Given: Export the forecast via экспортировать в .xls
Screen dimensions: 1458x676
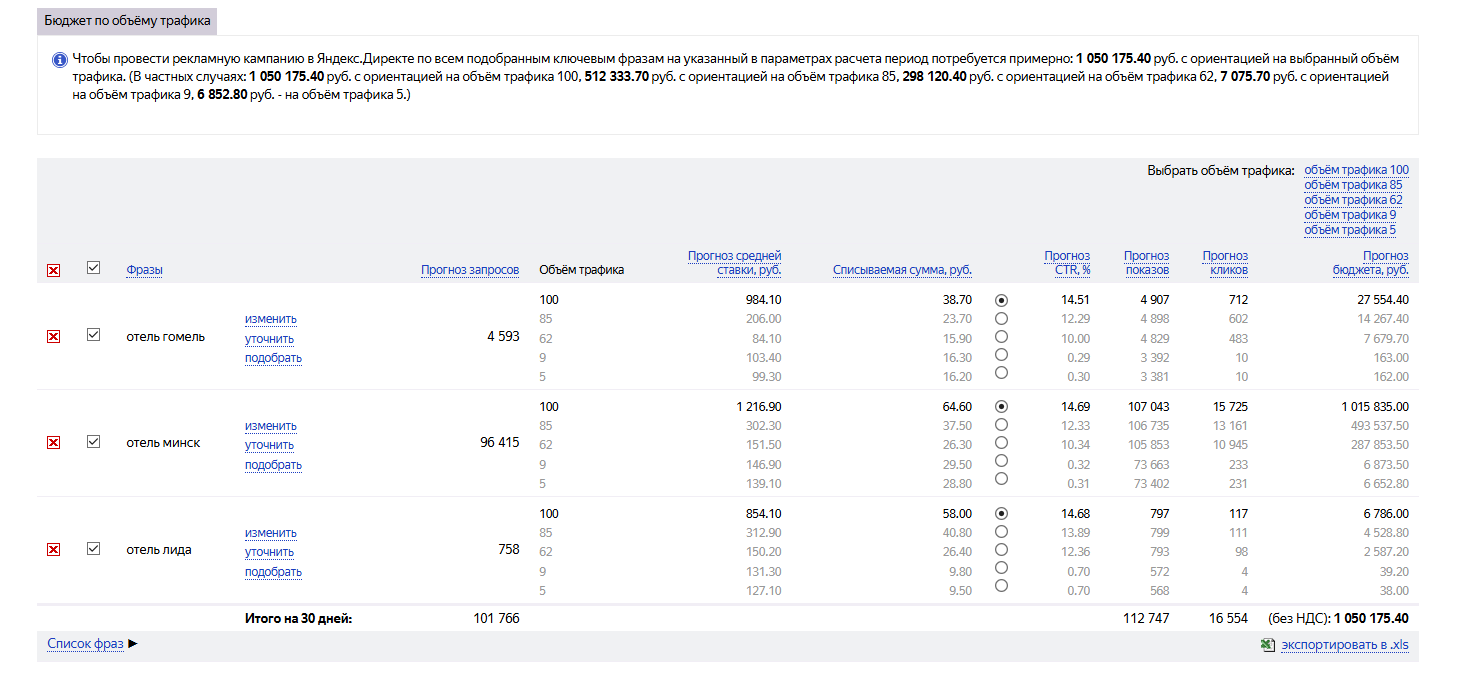Looking at the screenshot, I should point(1344,645).
